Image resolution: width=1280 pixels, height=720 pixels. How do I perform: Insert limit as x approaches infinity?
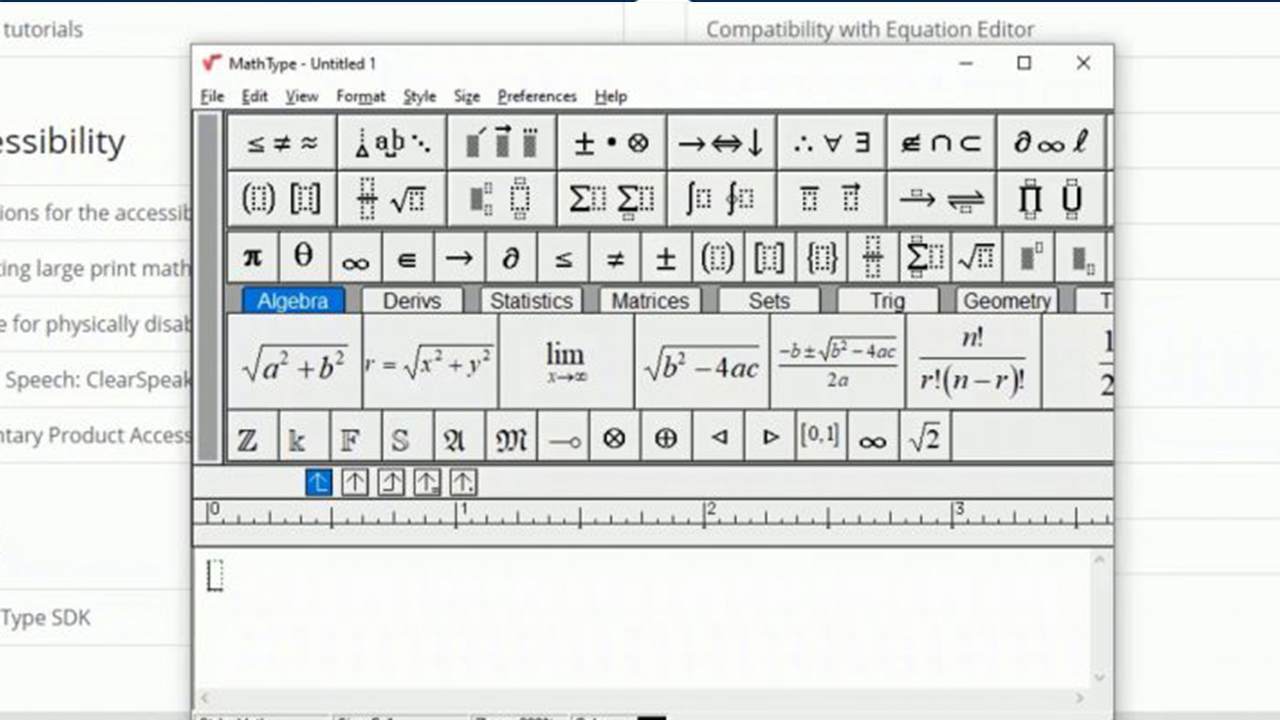tap(566, 362)
